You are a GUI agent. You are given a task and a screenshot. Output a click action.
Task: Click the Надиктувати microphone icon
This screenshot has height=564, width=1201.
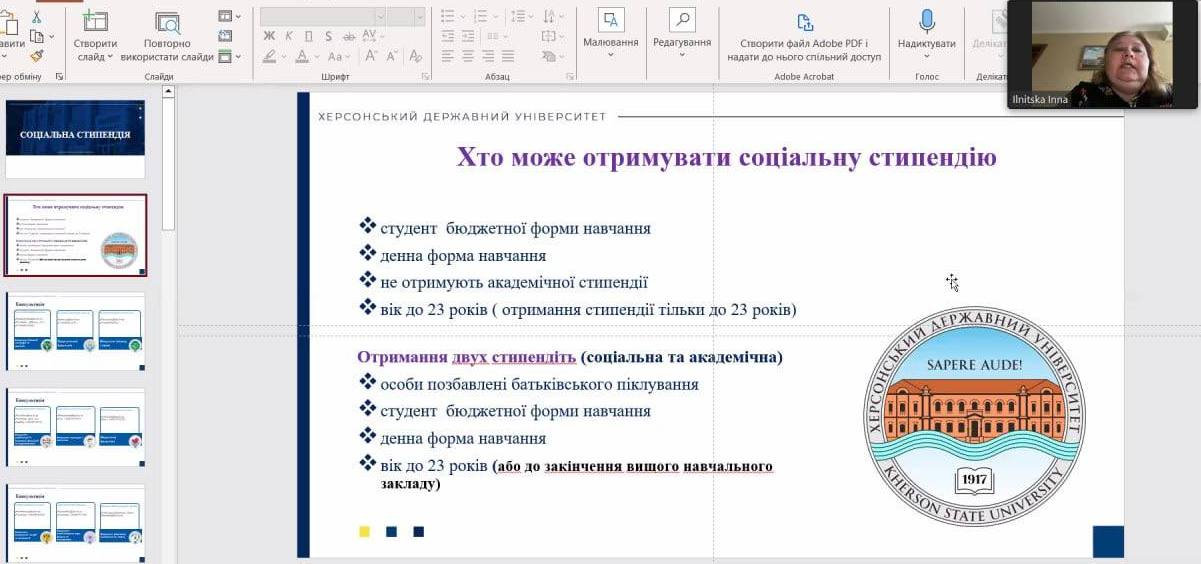927,22
